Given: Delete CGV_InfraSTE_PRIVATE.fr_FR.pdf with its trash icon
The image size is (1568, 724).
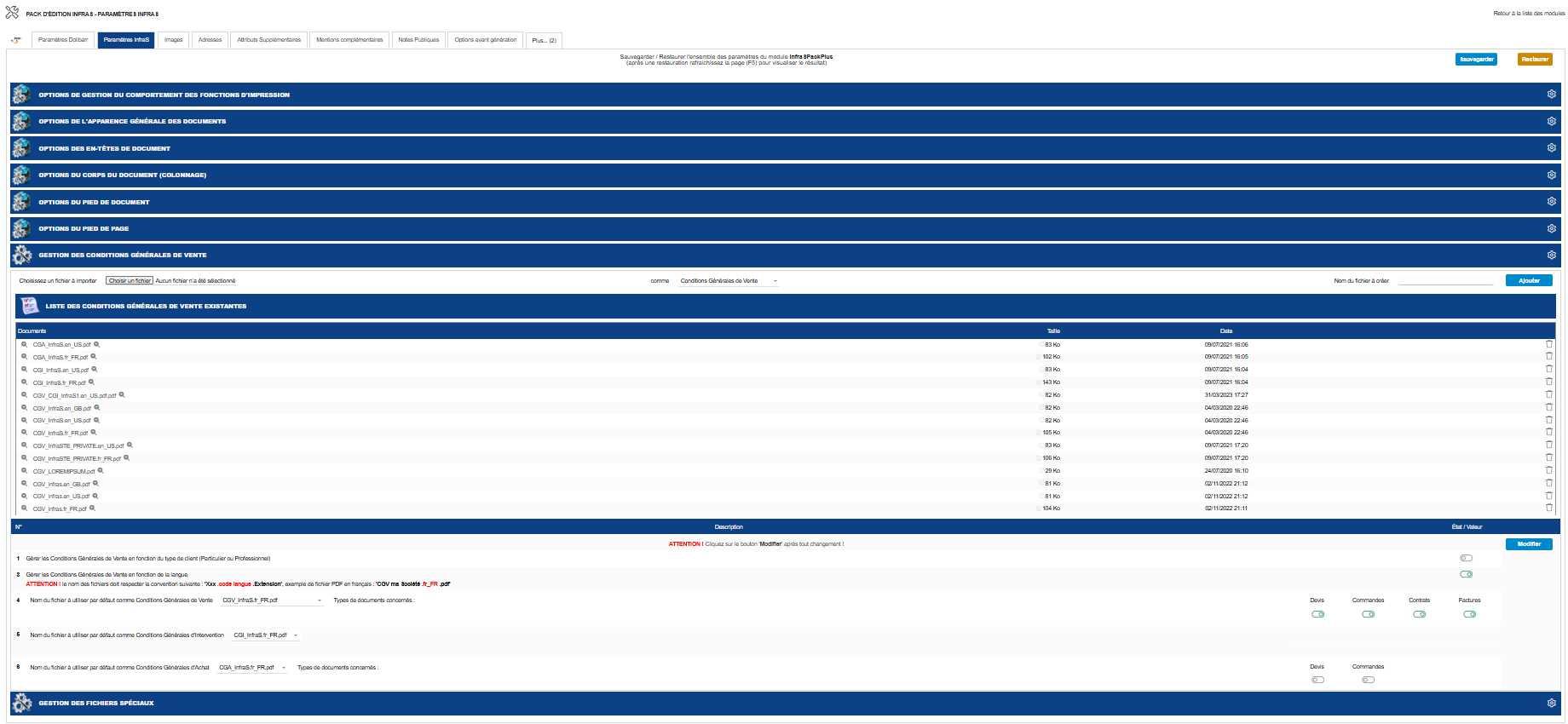Looking at the screenshot, I should tap(1549, 458).
